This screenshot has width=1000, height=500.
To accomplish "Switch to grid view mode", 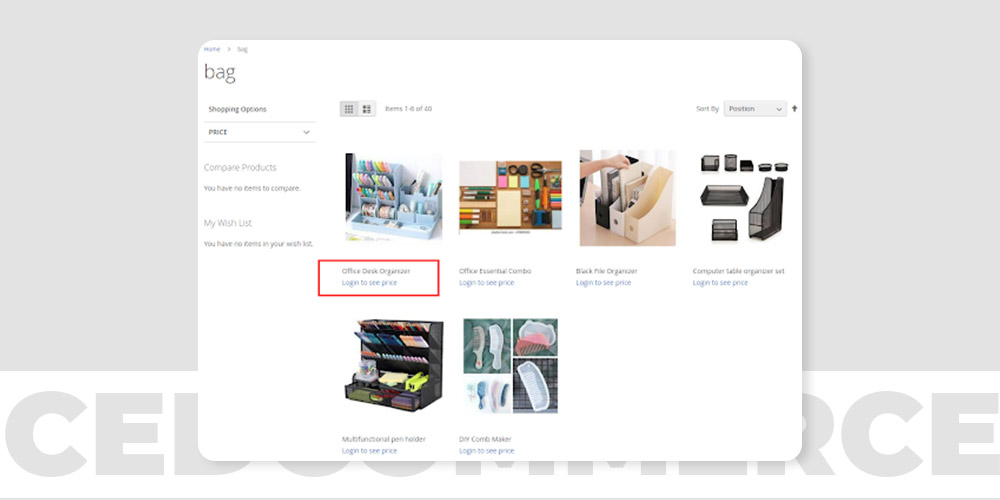I will coord(349,109).
